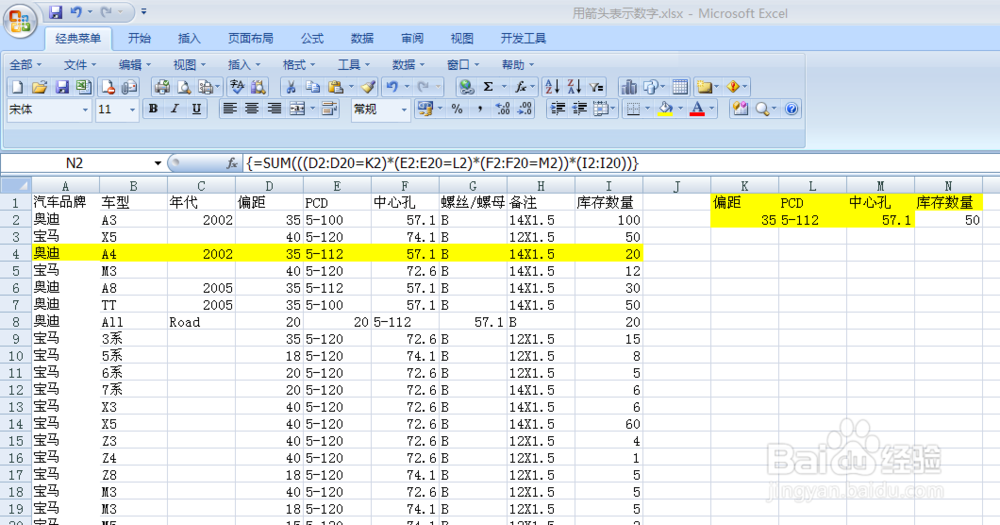Apply the filter funnel icon

[596, 87]
